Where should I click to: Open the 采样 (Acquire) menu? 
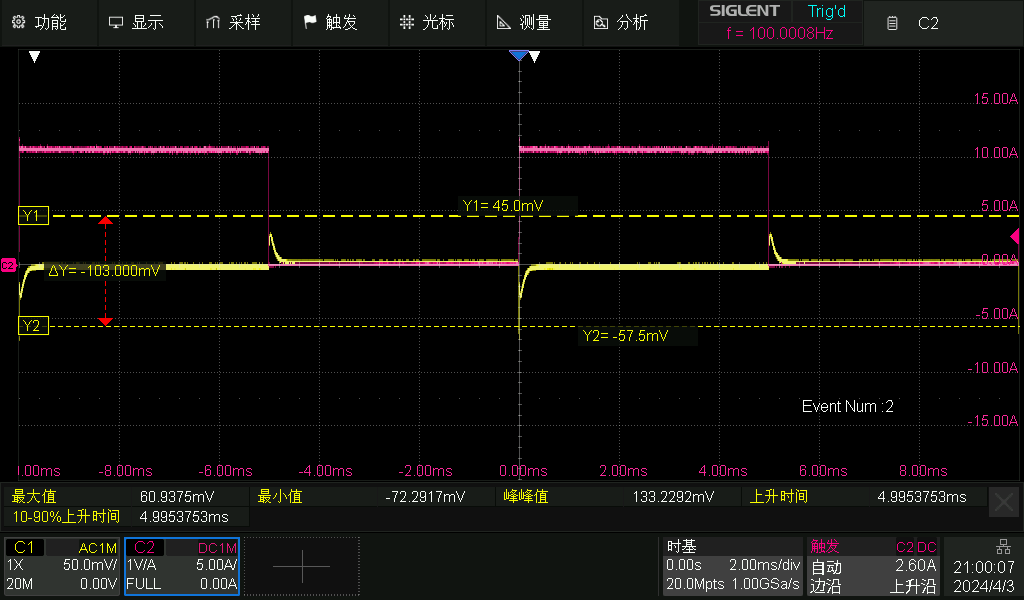pyautogui.click(x=244, y=23)
